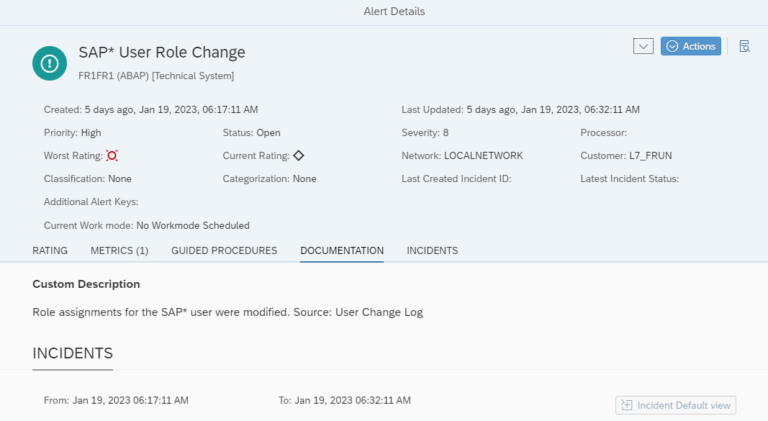Click the From date Jan 19, 2023 06:17:11 AM
This screenshot has width=768, height=421.
click(x=130, y=400)
